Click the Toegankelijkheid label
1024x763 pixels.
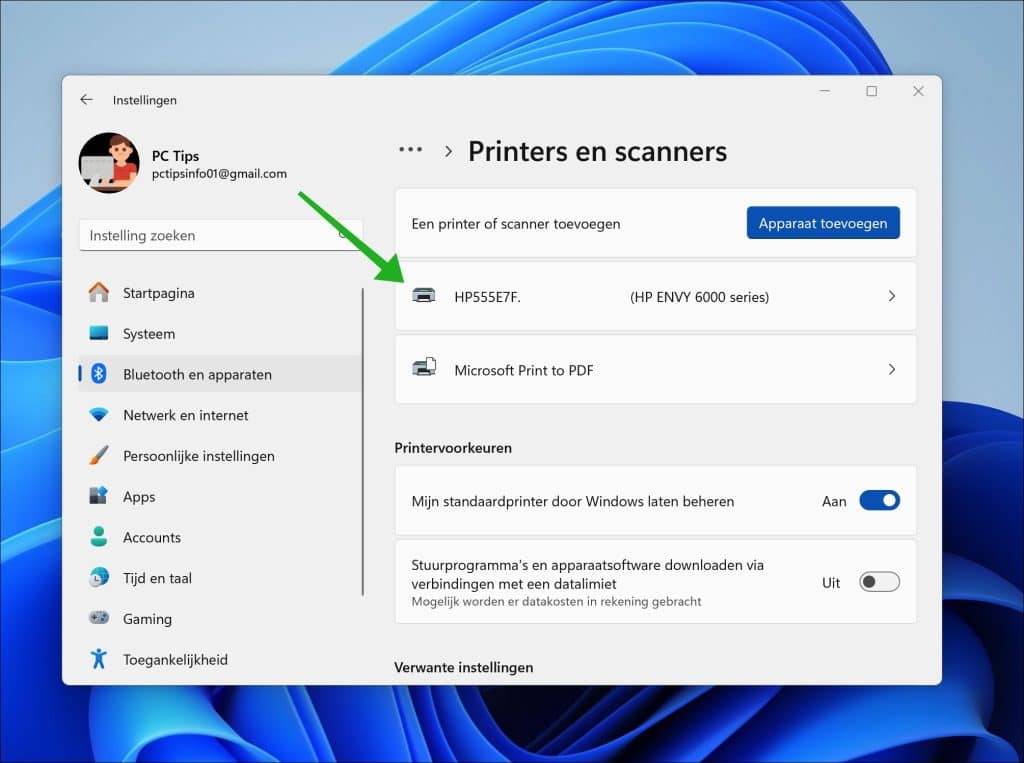pos(175,660)
